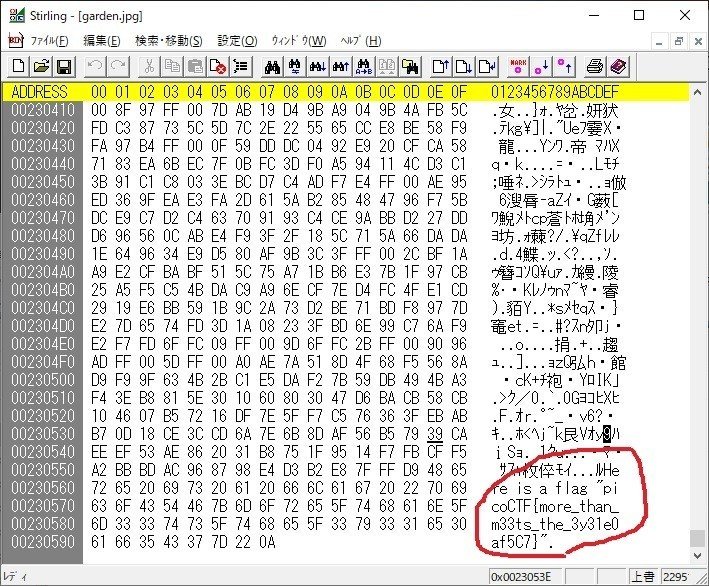Click the vertical scrollbar thumb
This screenshot has height=586, width=709.
coord(697,538)
